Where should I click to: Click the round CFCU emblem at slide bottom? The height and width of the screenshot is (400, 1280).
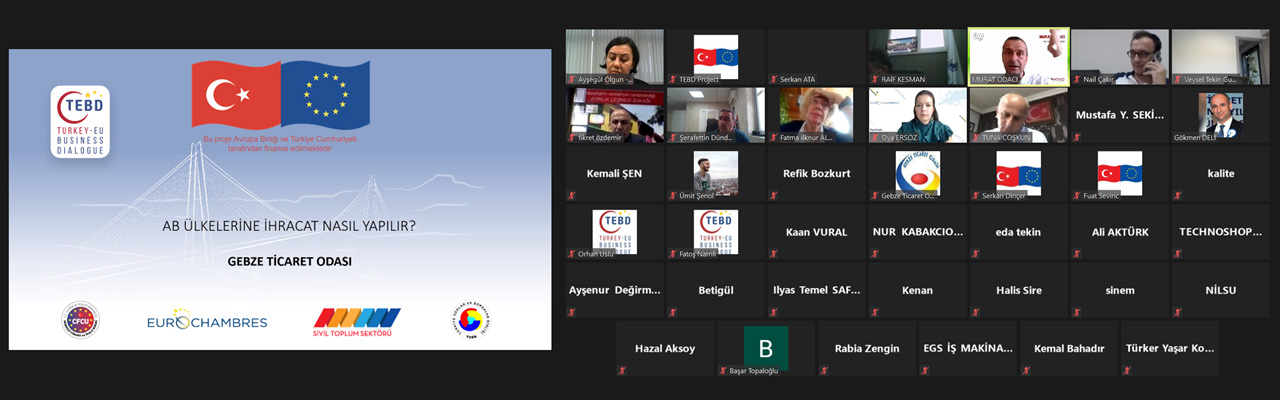click(80, 321)
